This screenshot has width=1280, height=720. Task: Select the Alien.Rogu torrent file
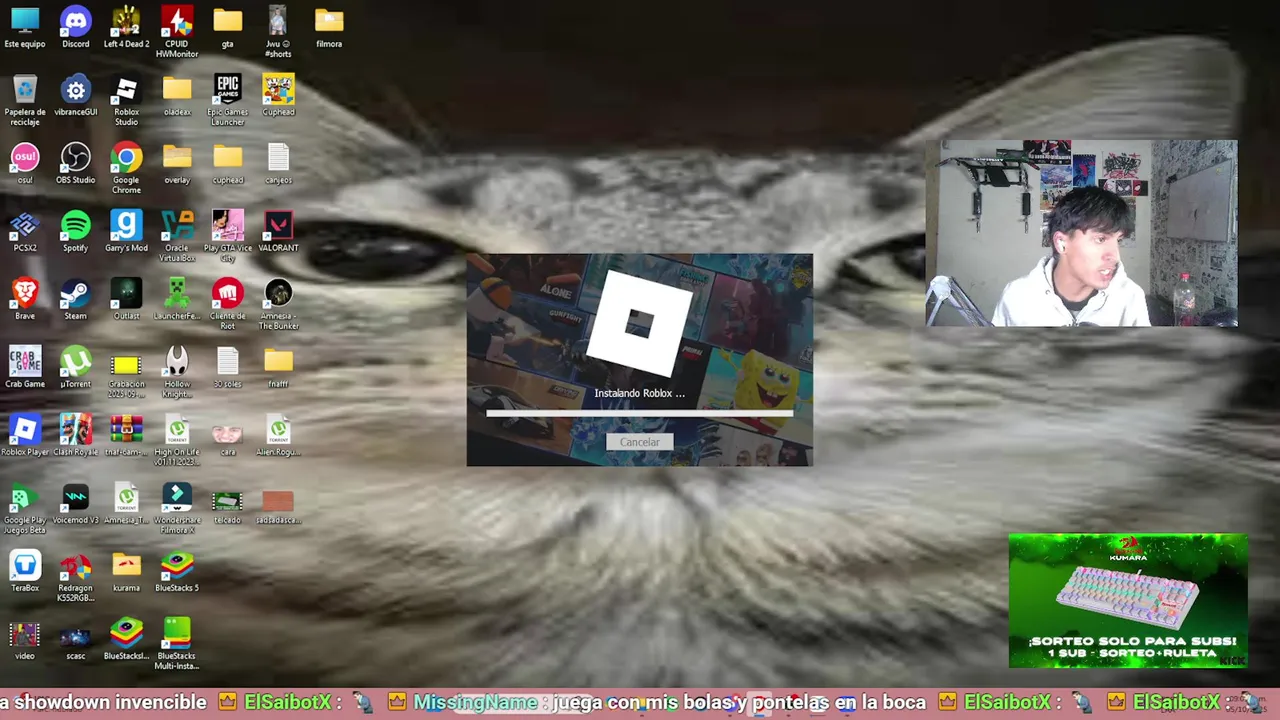pos(278,436)
